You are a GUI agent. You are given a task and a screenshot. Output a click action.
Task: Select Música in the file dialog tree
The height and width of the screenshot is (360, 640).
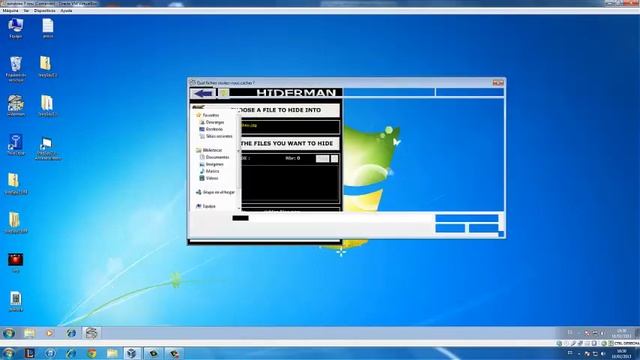tap(212, 171)
